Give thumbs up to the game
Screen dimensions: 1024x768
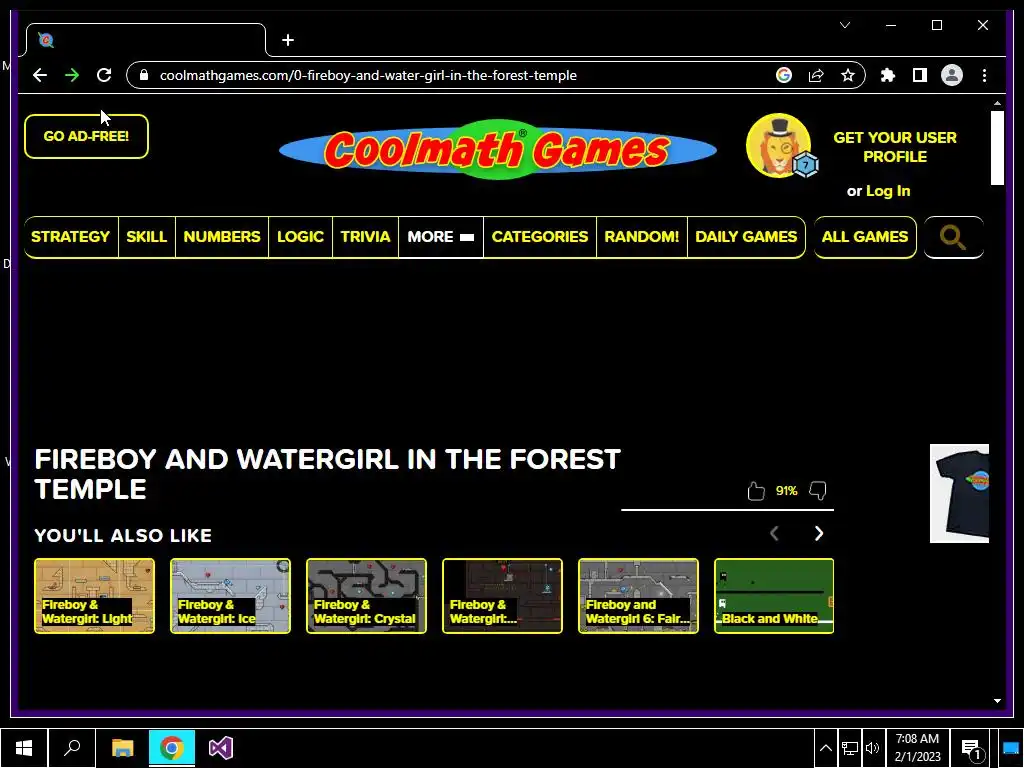[x=756, y=490]
